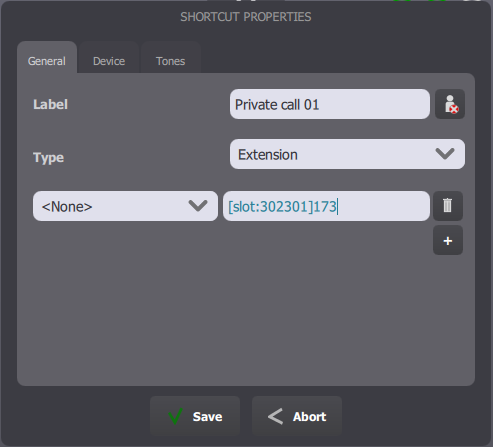
Task: Delete the extension entry with trash icon
Action: (x=448, y=206)
